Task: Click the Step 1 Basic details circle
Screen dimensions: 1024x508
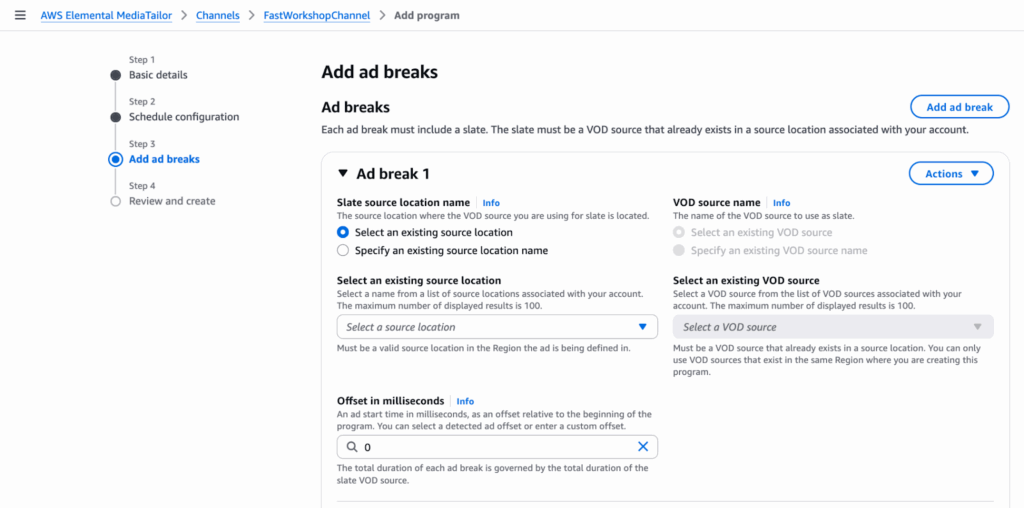Action: pyautogui.click(x=116, y=75)
